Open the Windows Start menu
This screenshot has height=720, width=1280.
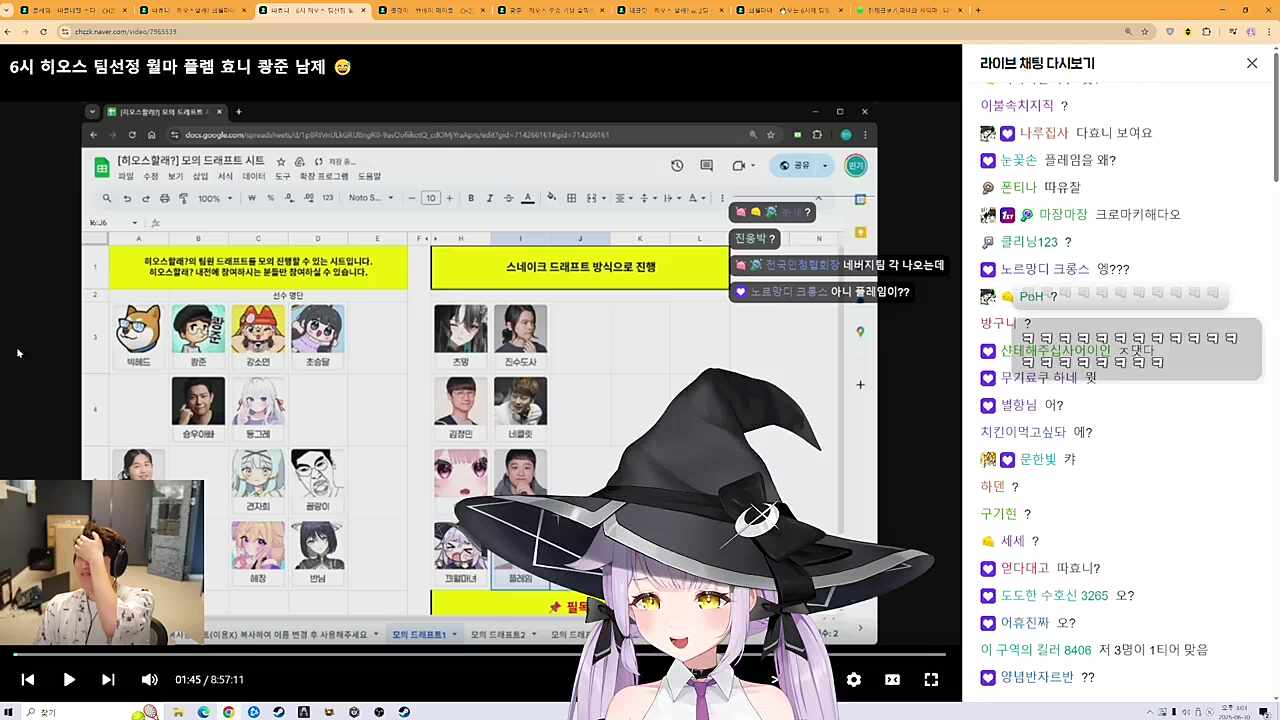click(10, 712)
